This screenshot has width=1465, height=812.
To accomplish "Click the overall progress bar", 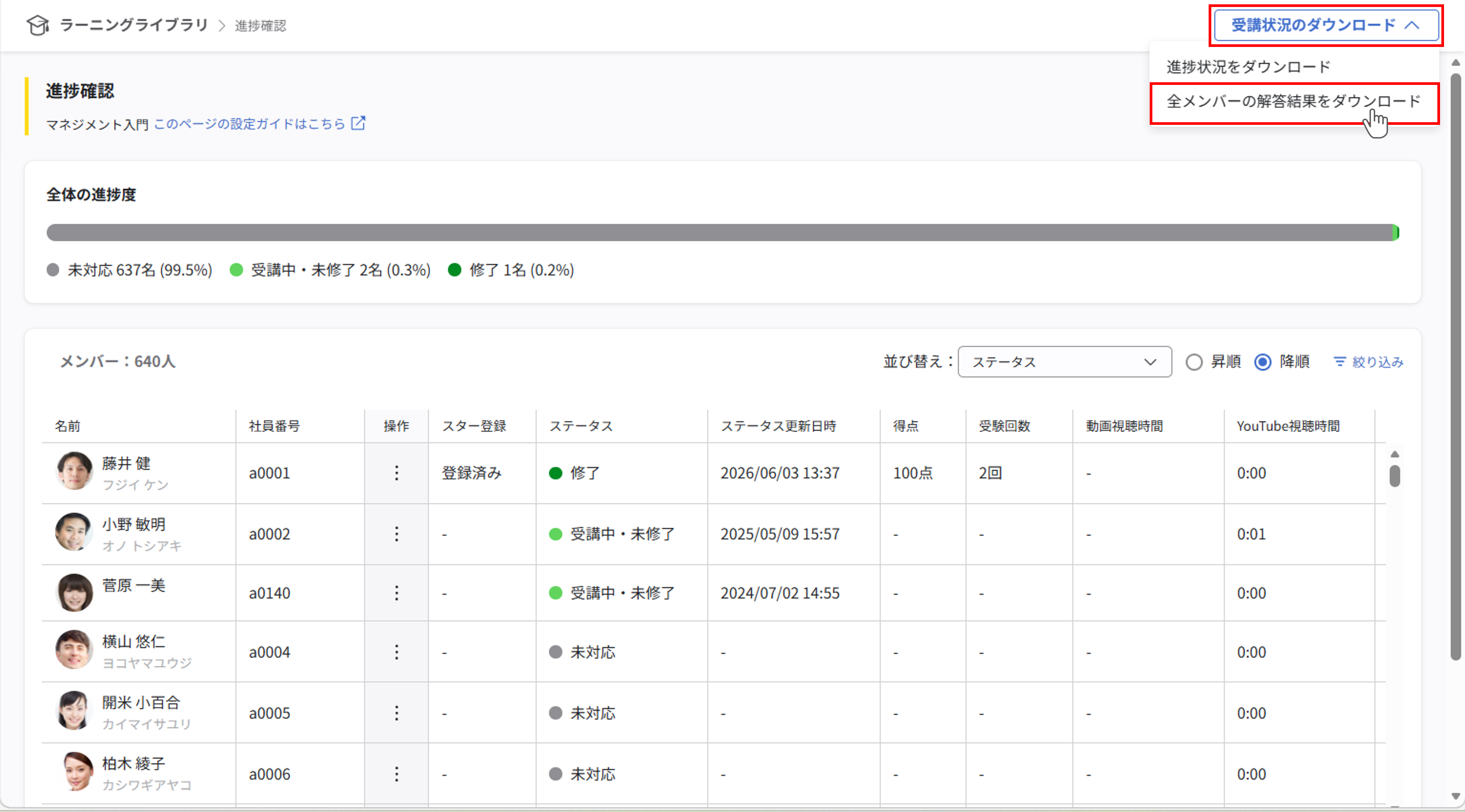I will (722, 232).
